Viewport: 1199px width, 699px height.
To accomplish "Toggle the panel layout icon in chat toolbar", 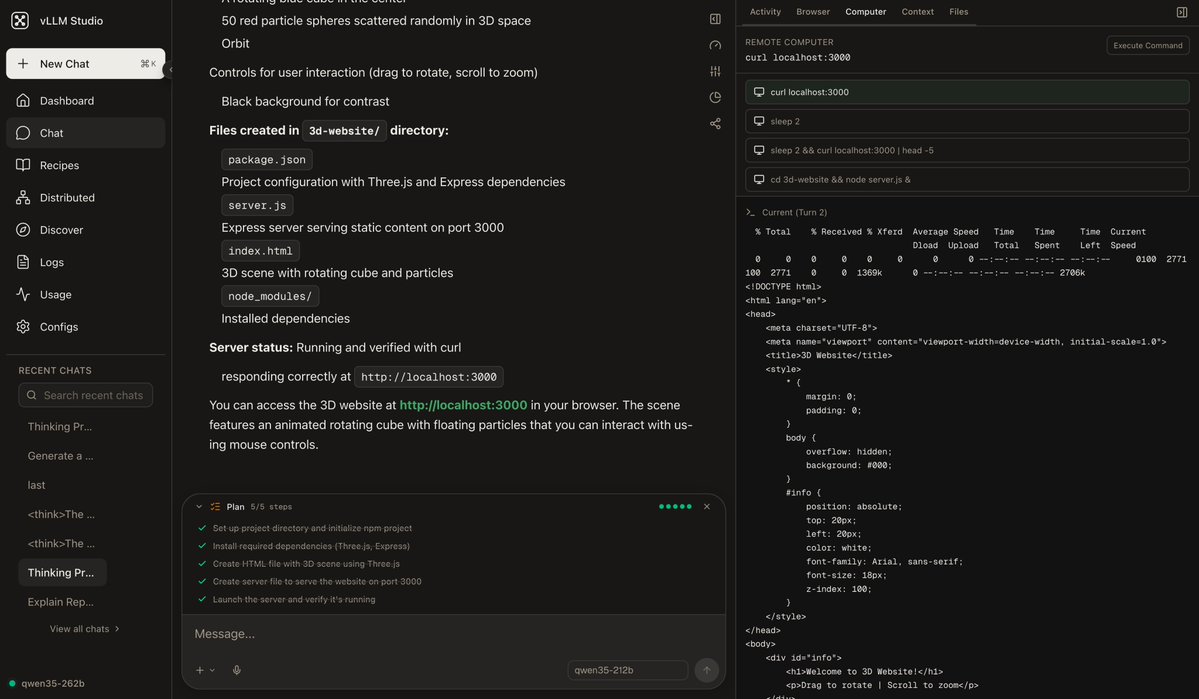I will click(x=715, y=19).
